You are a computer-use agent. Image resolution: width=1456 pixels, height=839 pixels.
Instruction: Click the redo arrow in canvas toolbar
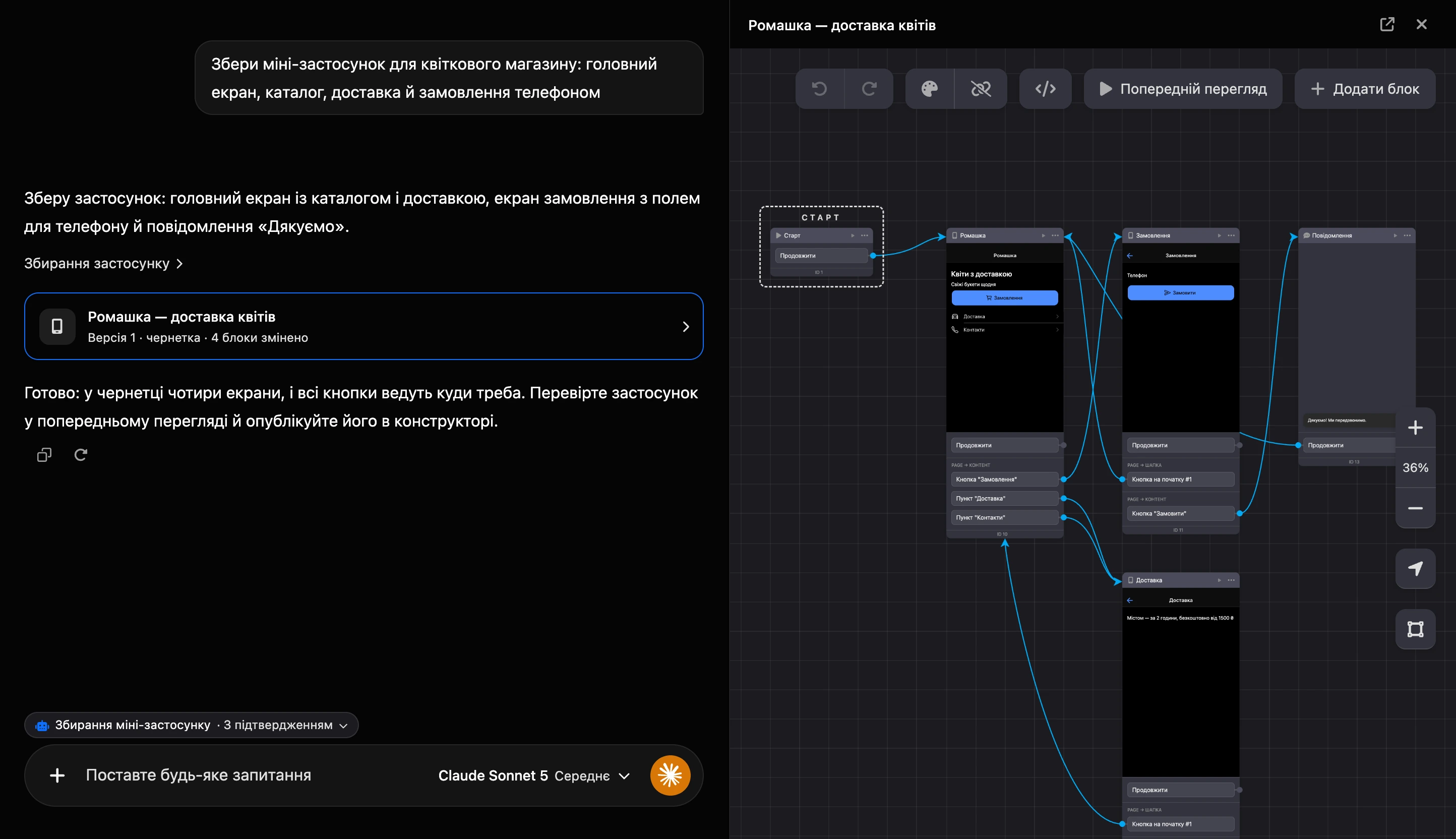click(869, 89)
